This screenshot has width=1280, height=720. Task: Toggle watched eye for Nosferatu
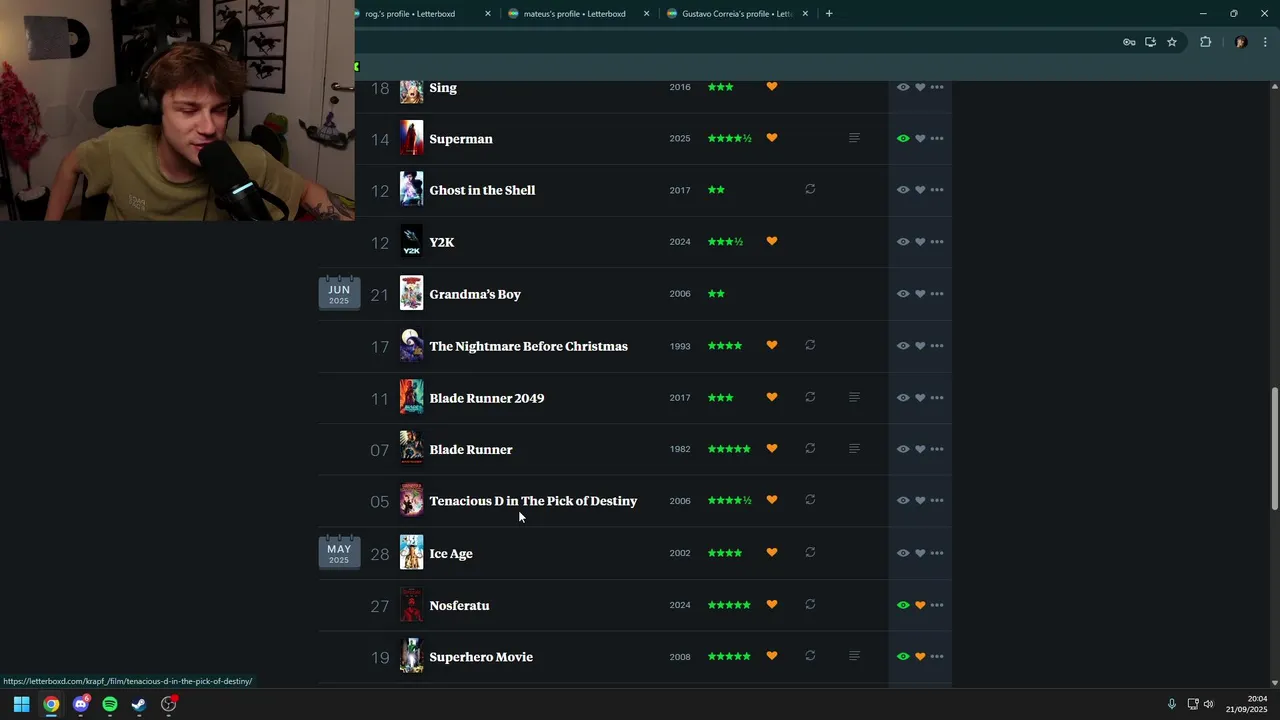903,605
